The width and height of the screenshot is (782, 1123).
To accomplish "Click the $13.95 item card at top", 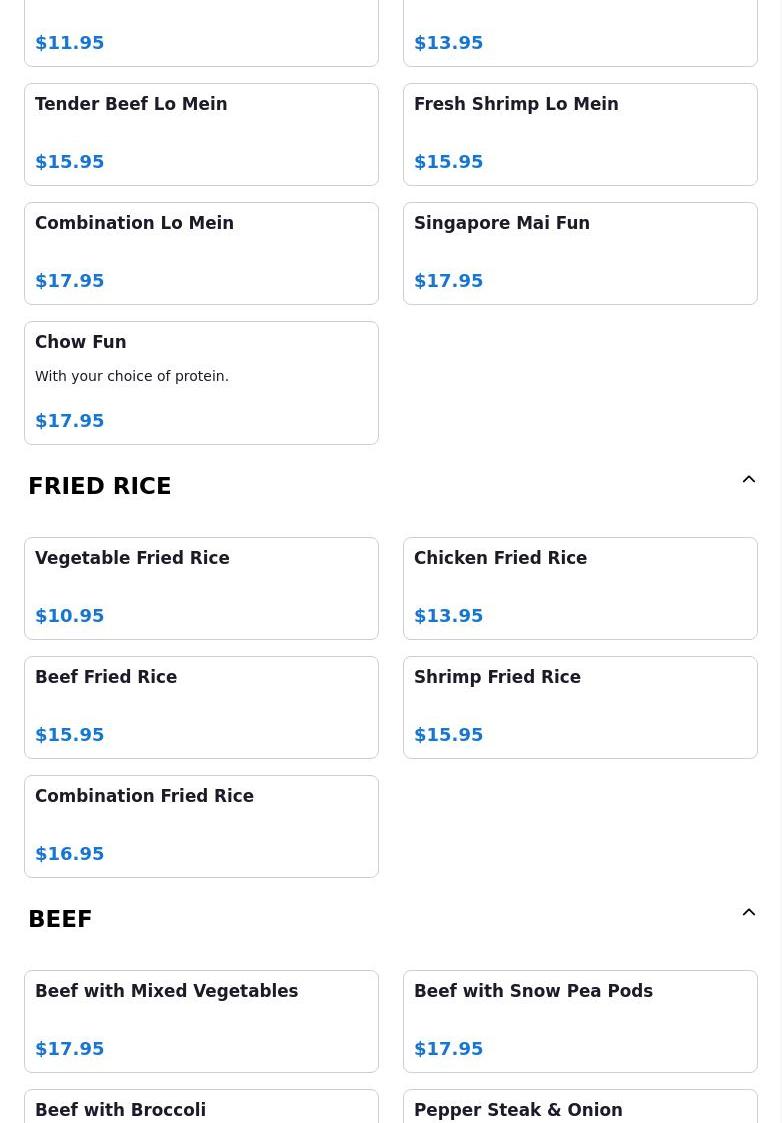I will click(580, 35).
